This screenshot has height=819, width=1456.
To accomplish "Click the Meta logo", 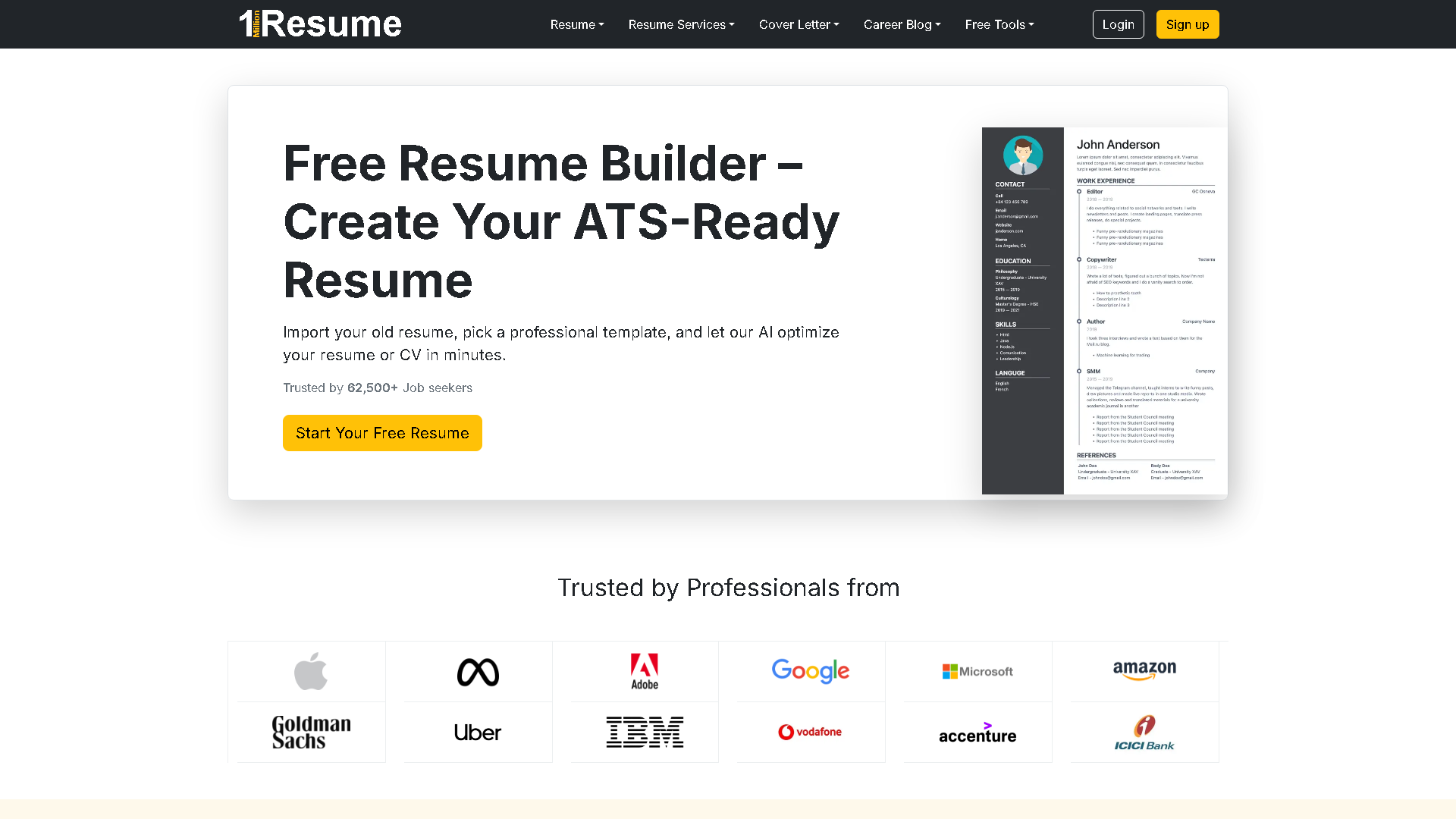I will 477,670.
